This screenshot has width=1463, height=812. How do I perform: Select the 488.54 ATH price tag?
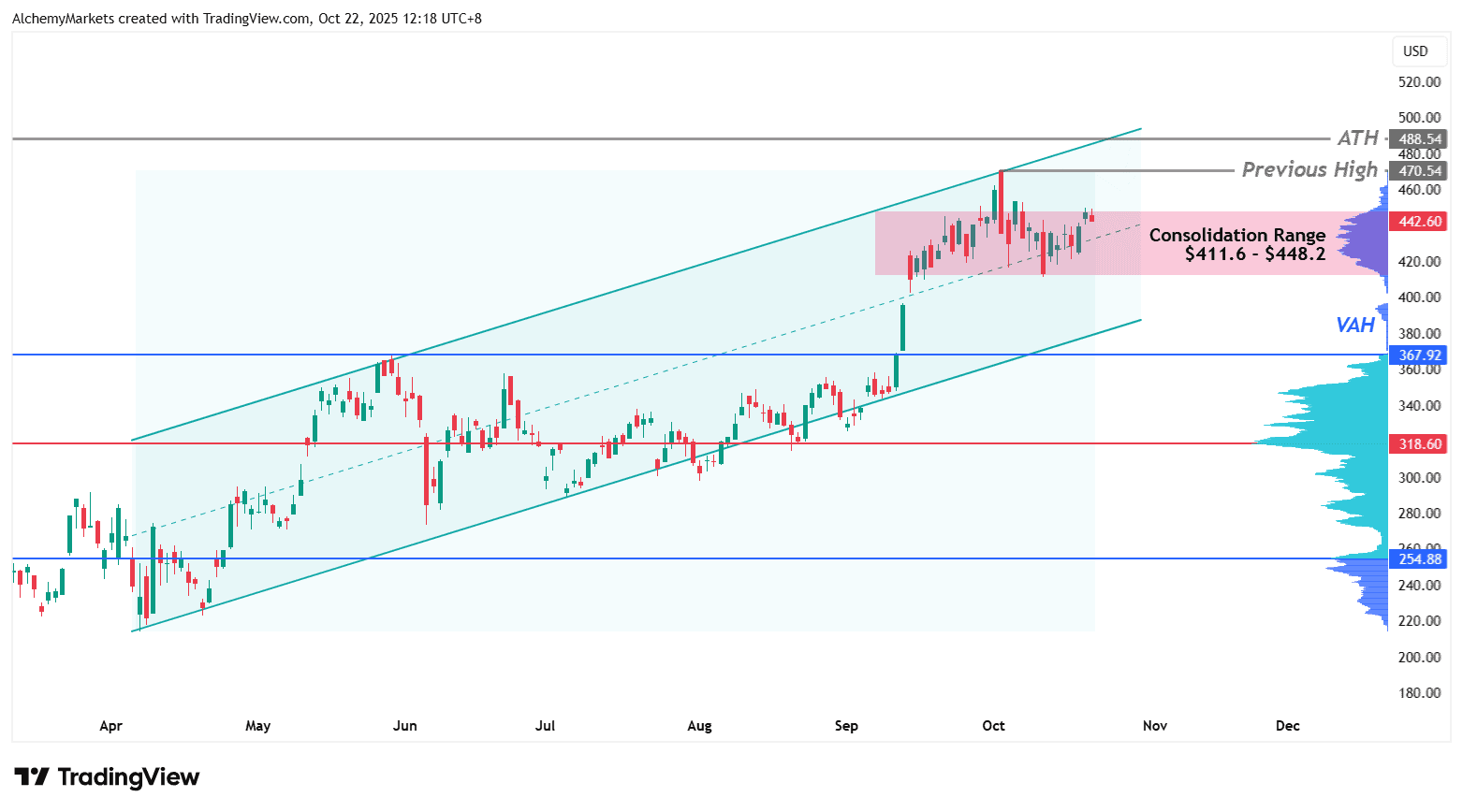click(x=1420, y=139)
